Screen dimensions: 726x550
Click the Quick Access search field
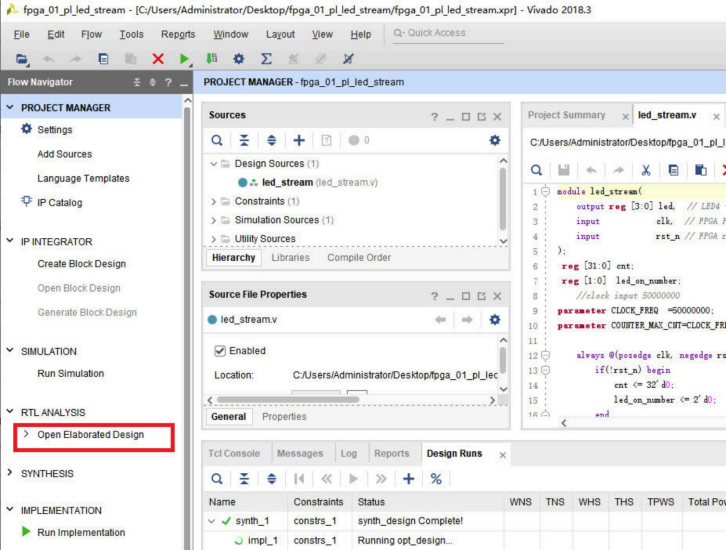(x=450, y=33)
